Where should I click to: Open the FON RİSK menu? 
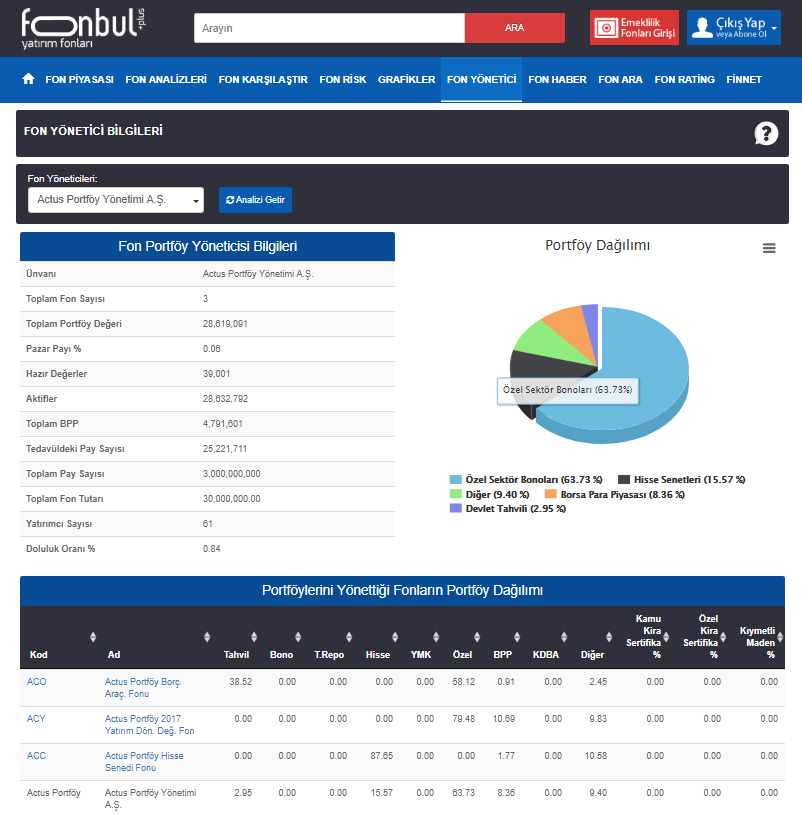click(x=343, y=80)
